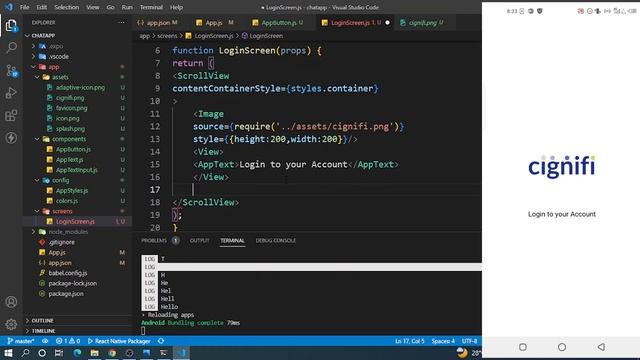640x360 pixels.
Task: Tap the phone recent apps square button
Action: 523,347
